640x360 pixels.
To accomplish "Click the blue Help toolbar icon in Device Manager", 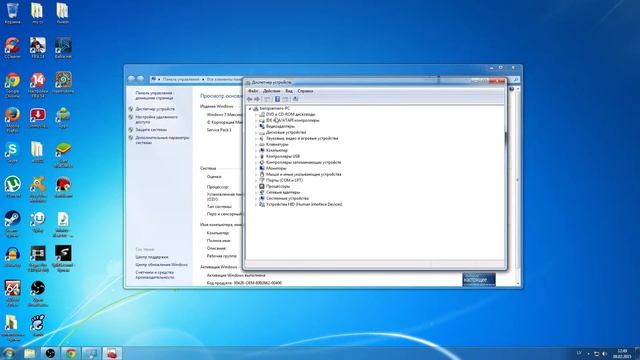I will [x=277, y=99].
